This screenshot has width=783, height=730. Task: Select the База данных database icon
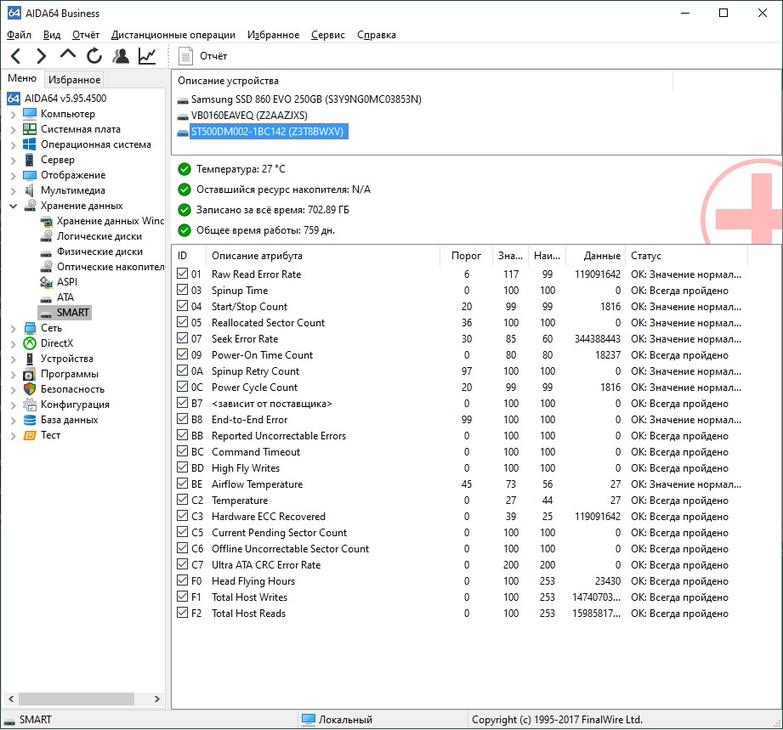click(x=30, y=420)
